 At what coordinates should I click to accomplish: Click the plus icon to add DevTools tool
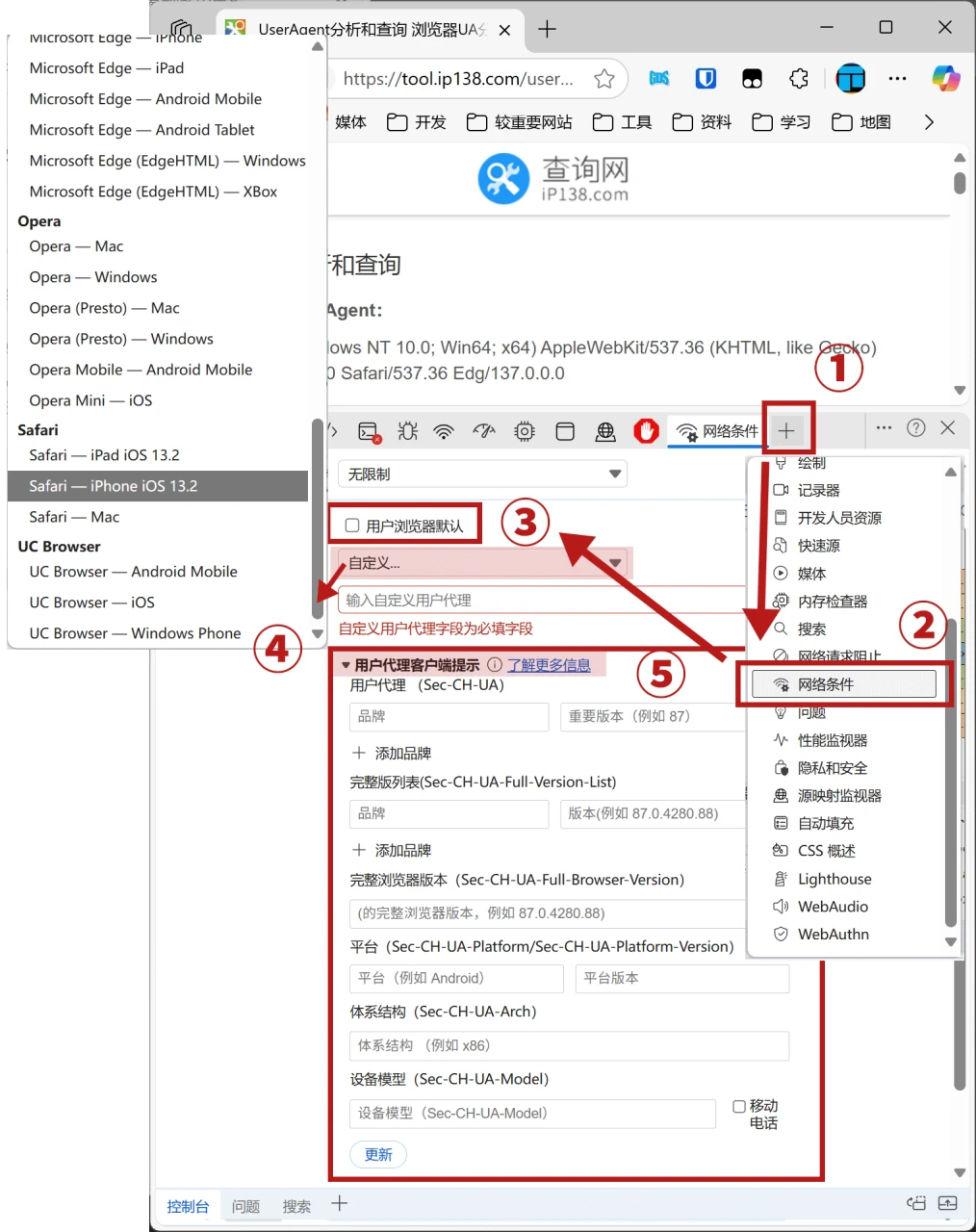pyautogui.click(x=786, y=431)
